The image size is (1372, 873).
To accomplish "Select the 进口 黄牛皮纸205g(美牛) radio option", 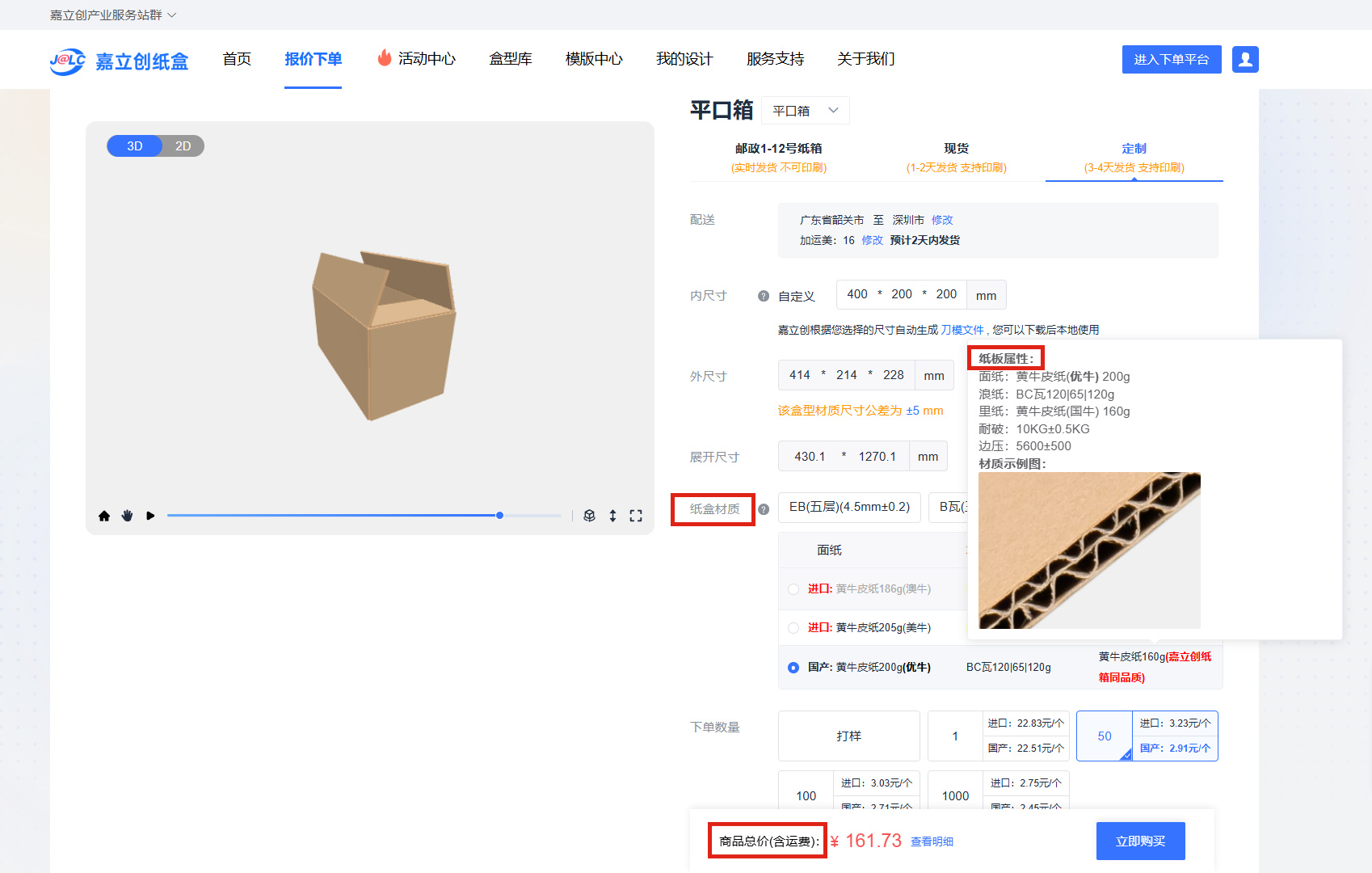I will [x=793, y=628].
